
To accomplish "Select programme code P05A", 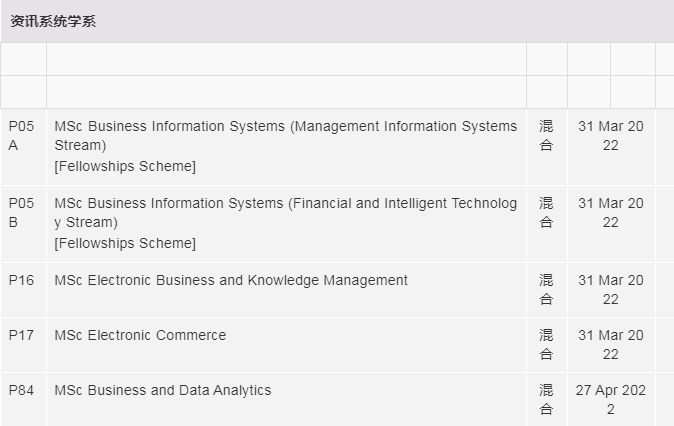I will click(x=21, y=135).
